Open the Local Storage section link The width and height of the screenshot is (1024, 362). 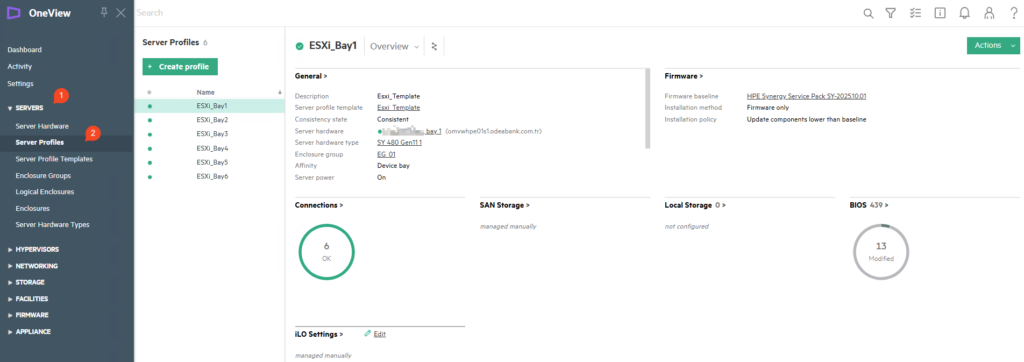click(x=695, y=205)
